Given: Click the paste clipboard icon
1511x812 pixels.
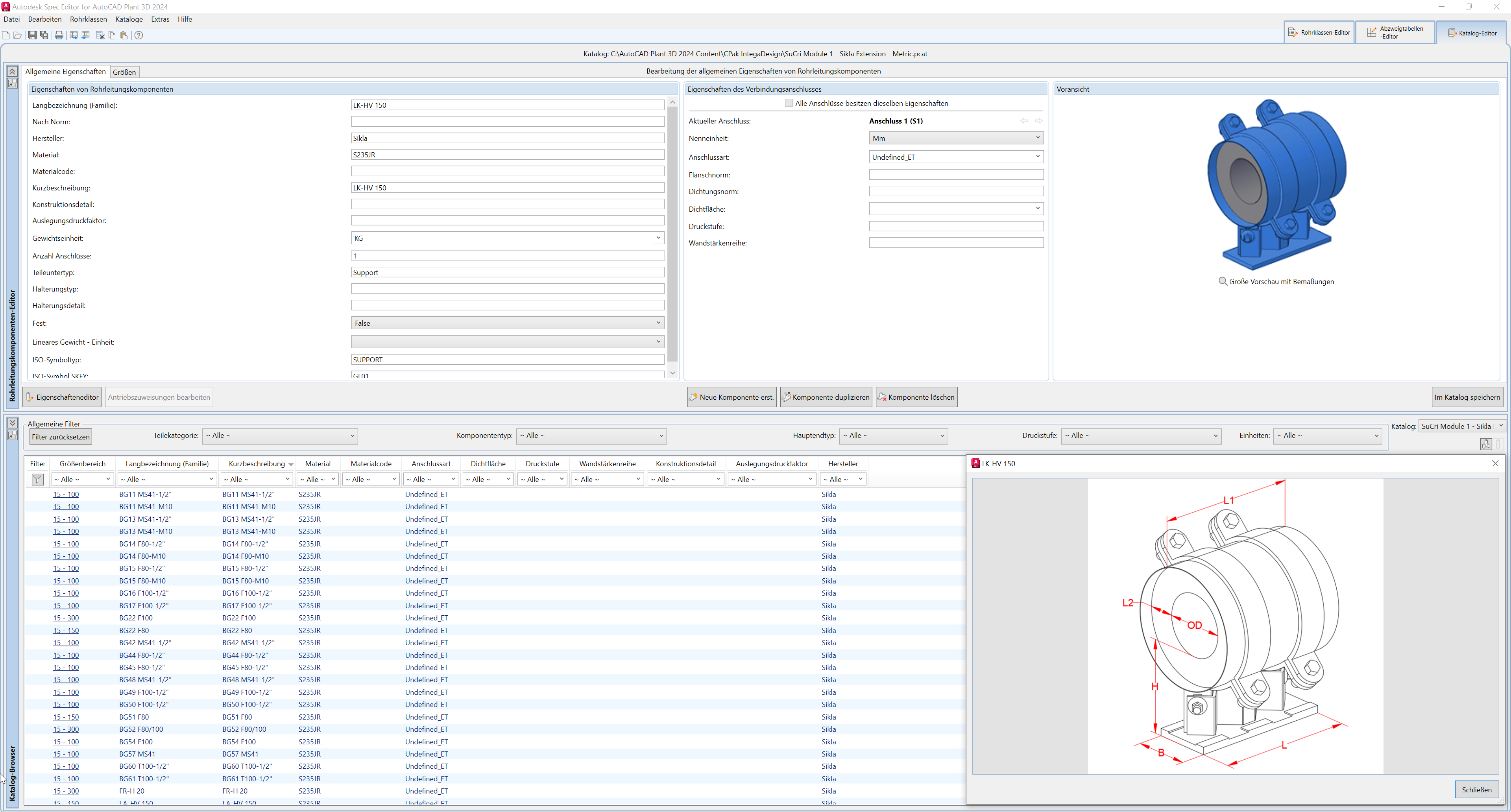Looking at the screenshot, I should pyautogui.click(x=124, y=35).
